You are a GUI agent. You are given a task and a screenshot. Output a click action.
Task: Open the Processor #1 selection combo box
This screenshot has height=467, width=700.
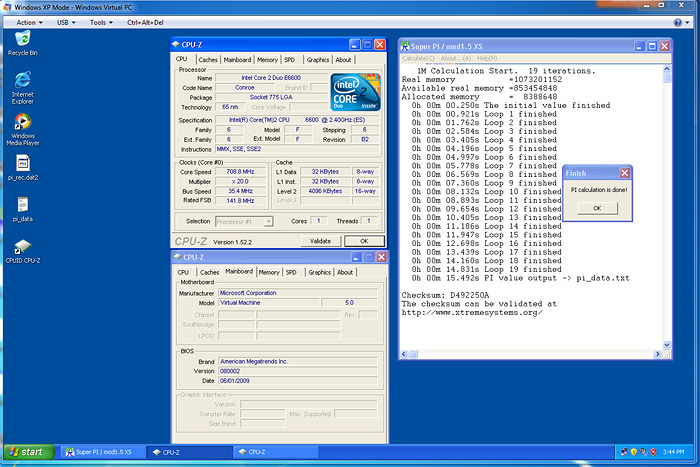click(x=240, y=221)
